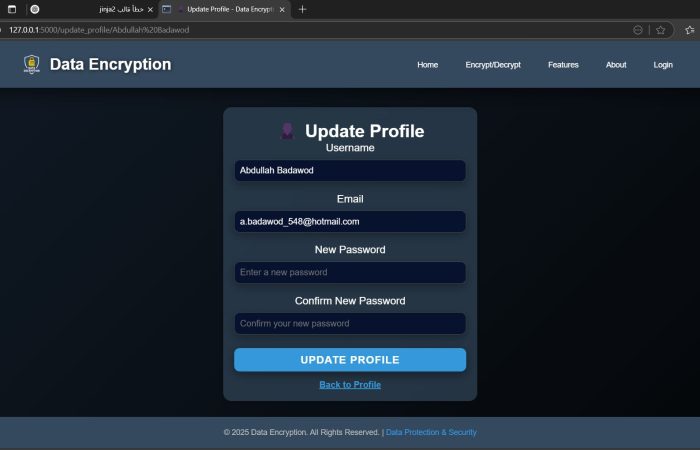The width and height of the screenshot is (700, 450).
Task: Follow the Back to Profile link
Action: 350,385
